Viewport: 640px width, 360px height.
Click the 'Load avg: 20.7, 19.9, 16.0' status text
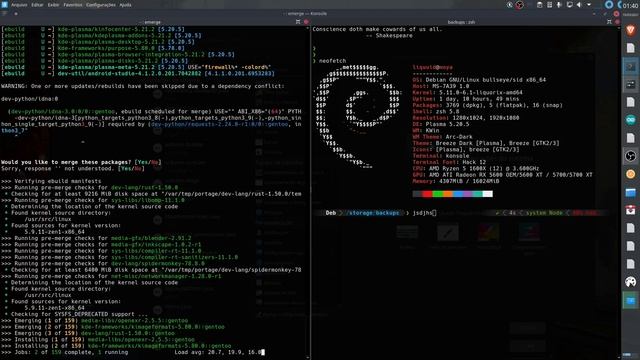coord(218,352)
